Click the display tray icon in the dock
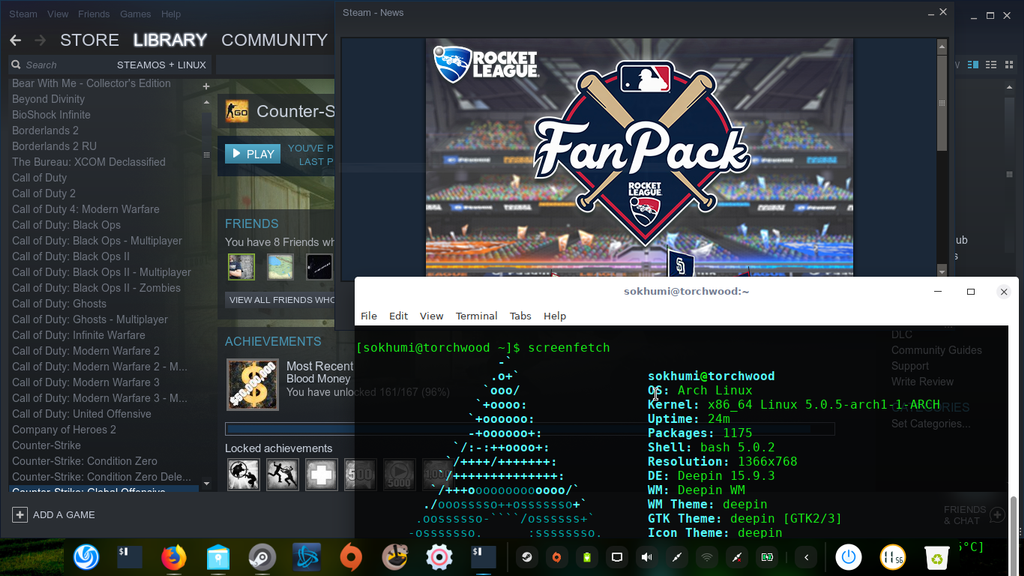1024x576 pixels. tap(616, 557)
